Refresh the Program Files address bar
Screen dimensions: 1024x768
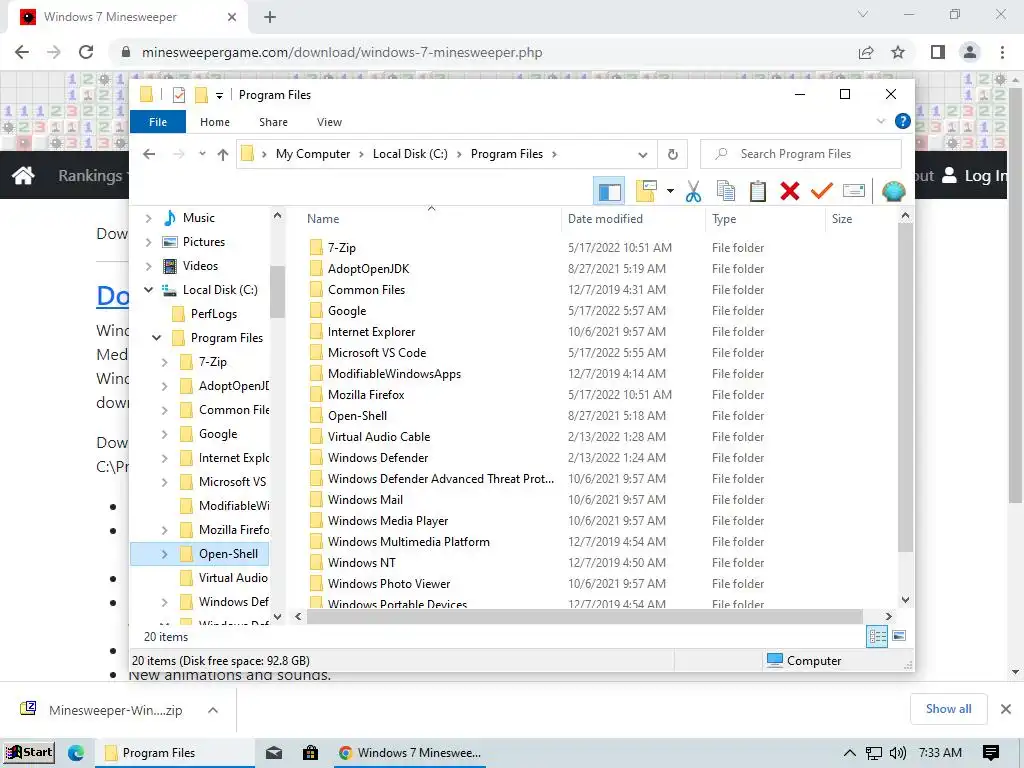point(673,154)
